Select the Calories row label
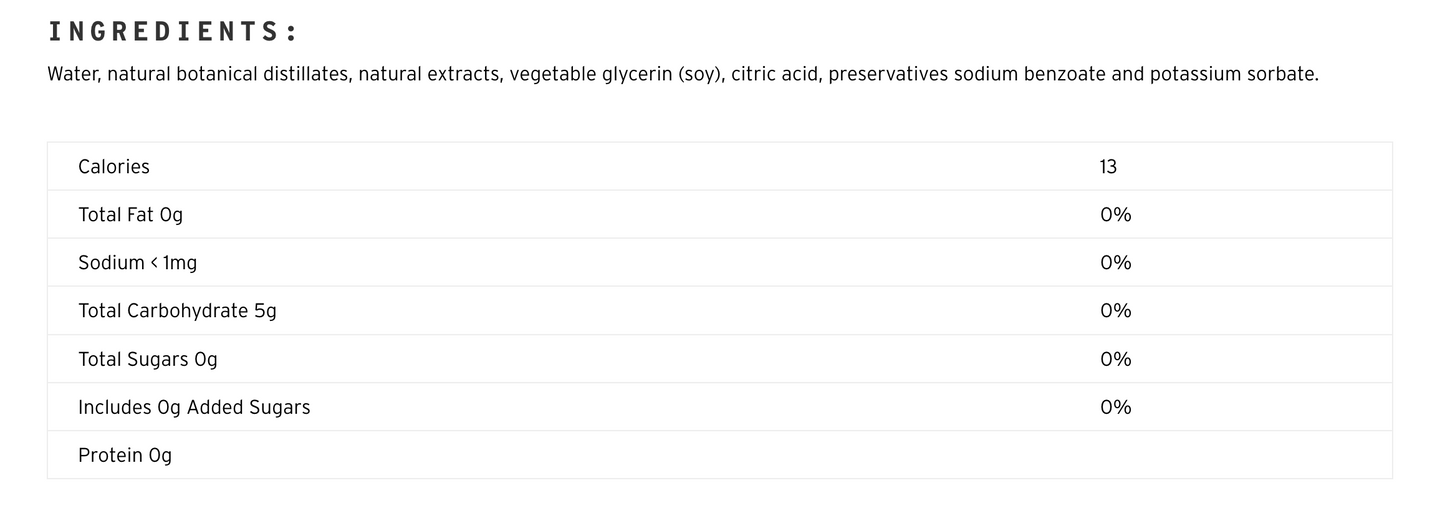Image resolution: width=1445 pixels, height=526 pixels. 114,167
